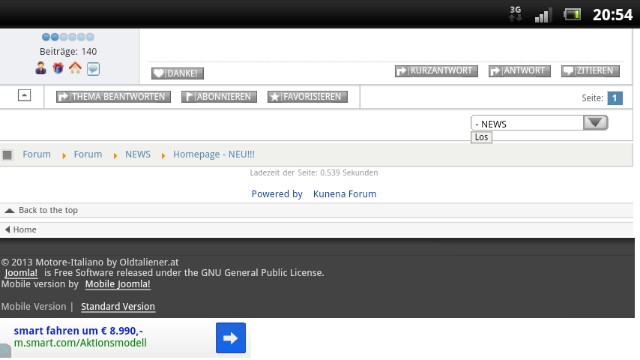Screen dimensions: 640x360
Task: Click the KURZANTWORT quick reply button
Action: tap(436, 71)
